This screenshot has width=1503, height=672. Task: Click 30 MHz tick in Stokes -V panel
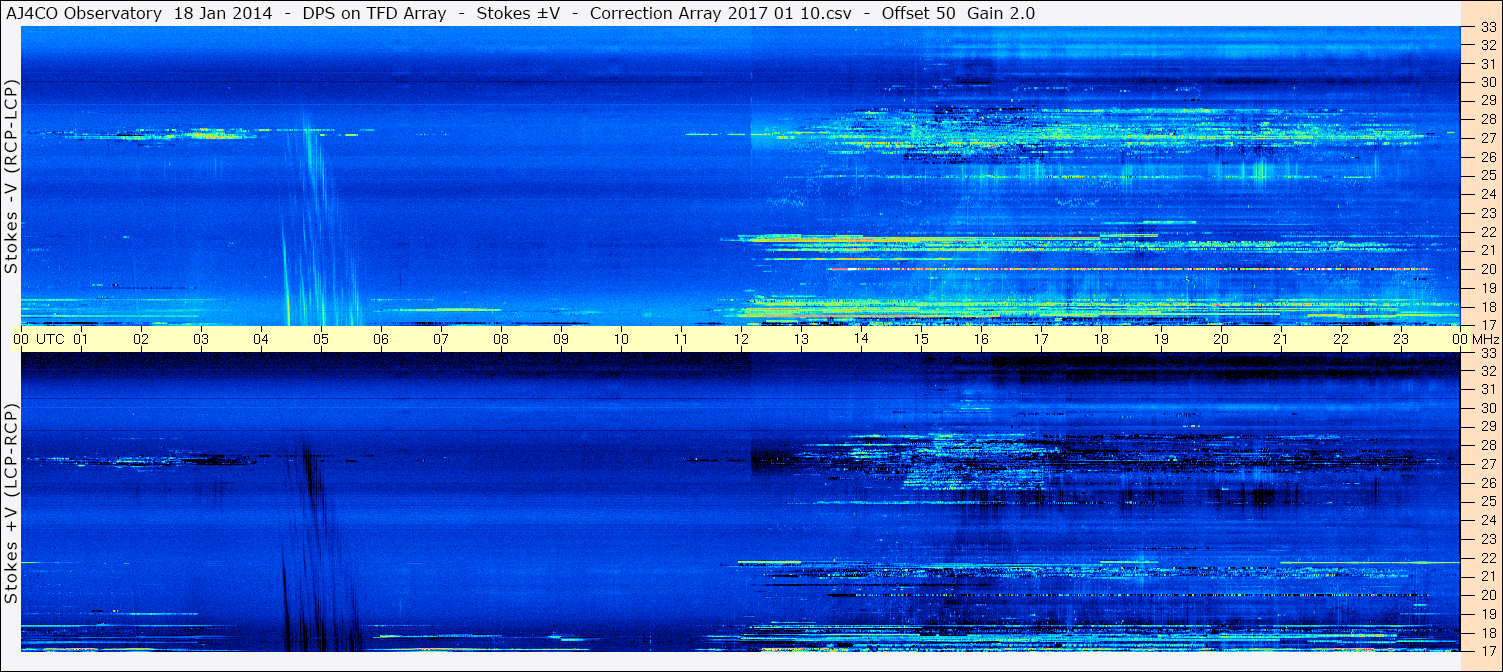(1488, 82)
